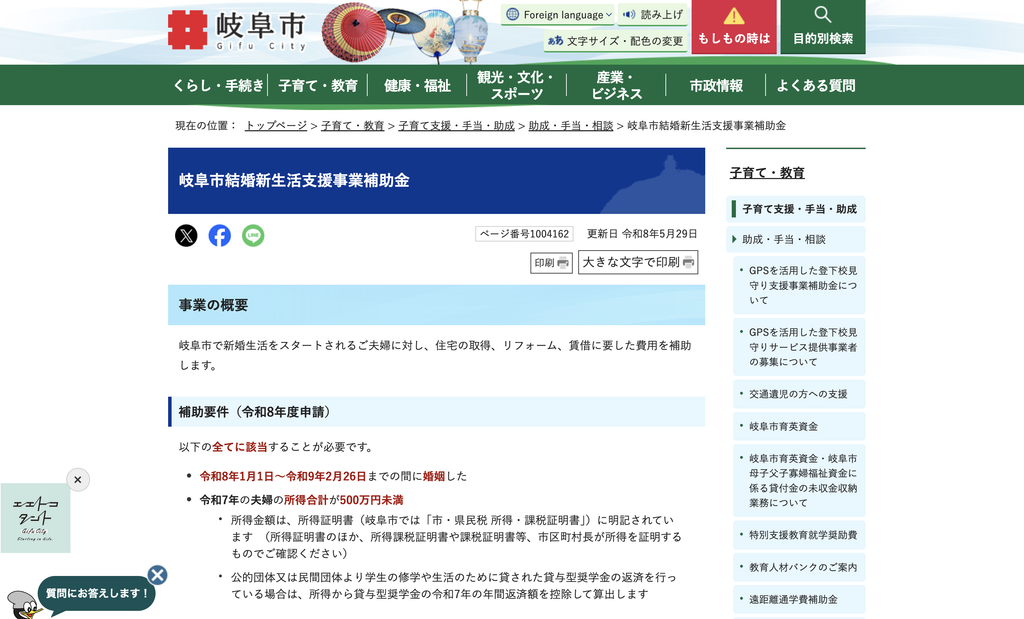The width and height of the screenshot is (1024, 619).
Task: Open 観光・文化・スポーツ menu
Action: click(x=517, y=86)
